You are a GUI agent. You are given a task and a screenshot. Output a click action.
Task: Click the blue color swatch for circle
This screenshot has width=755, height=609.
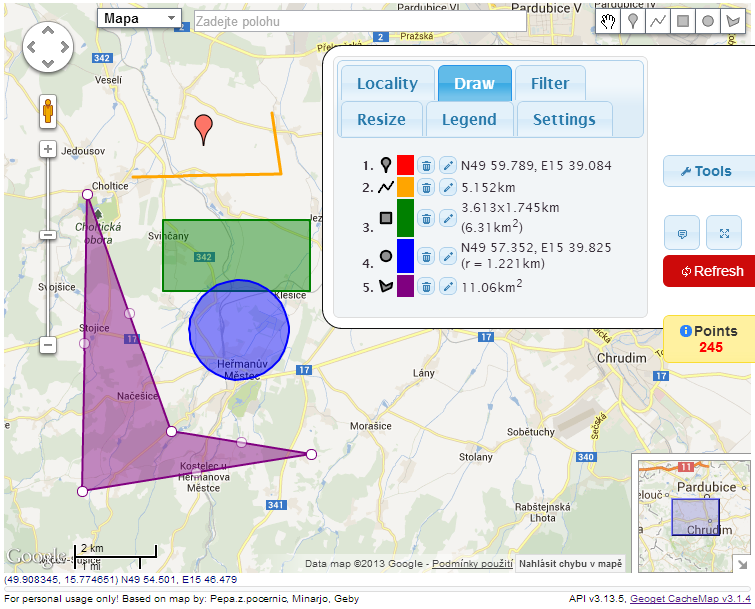click(405, 256)
